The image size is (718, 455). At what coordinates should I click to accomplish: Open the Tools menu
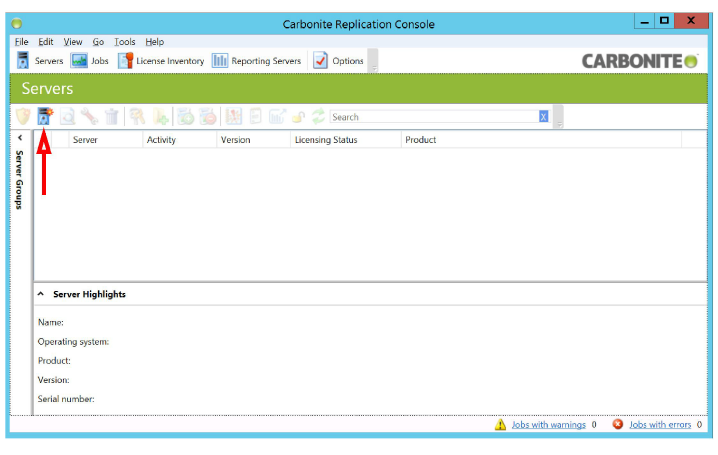(125, 42)
